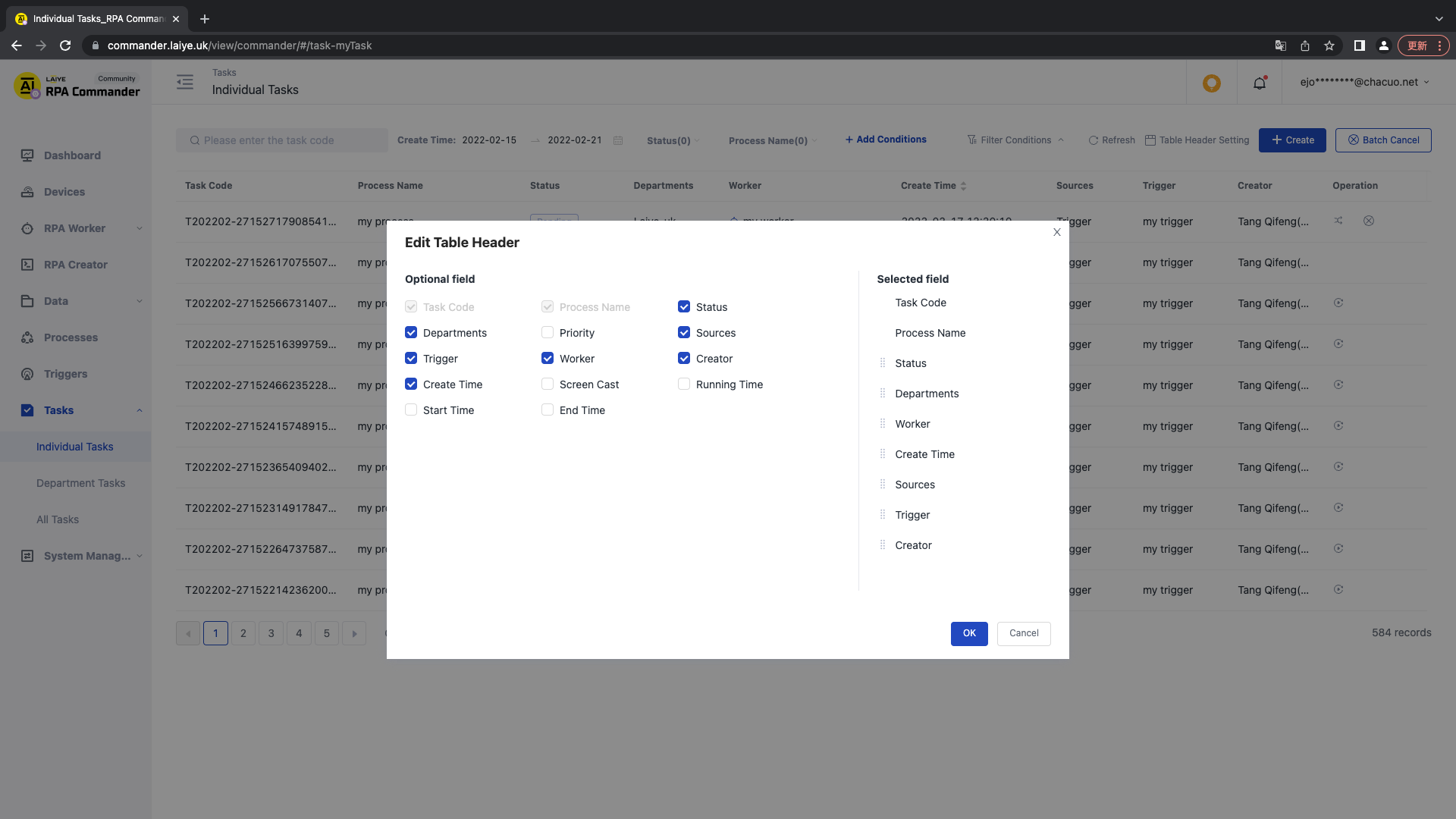Click the drag handle beside Status
Screen dimensions: 1456x819
[883, 362]
